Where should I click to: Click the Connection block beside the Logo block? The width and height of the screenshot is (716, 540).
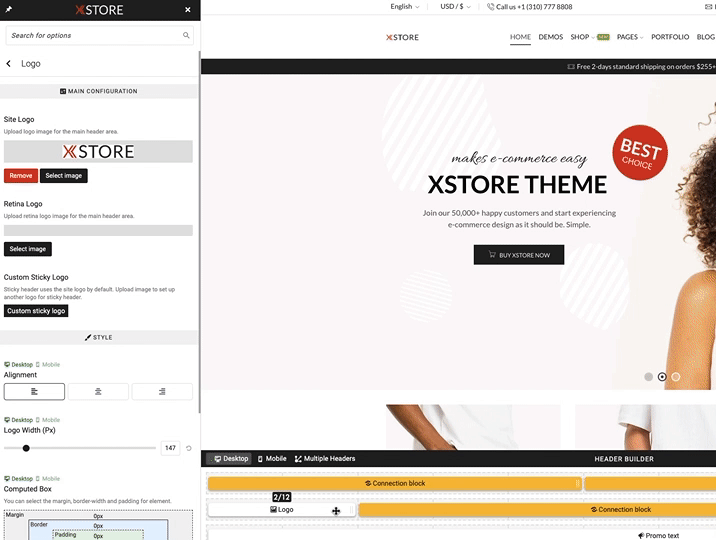pyautogui.click(x=537, y=509)
